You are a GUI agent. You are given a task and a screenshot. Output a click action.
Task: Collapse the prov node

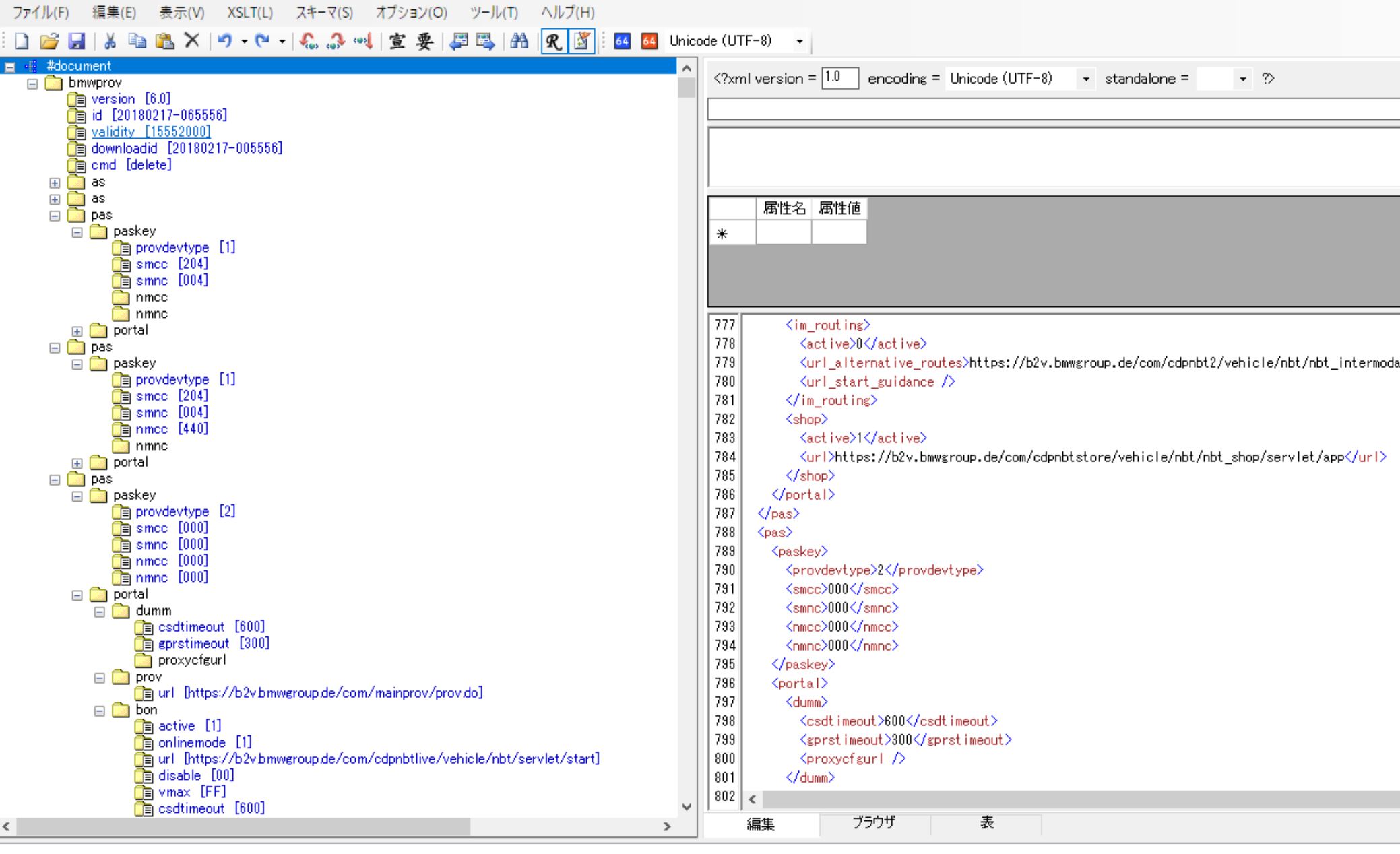click(x=99, y=678)
